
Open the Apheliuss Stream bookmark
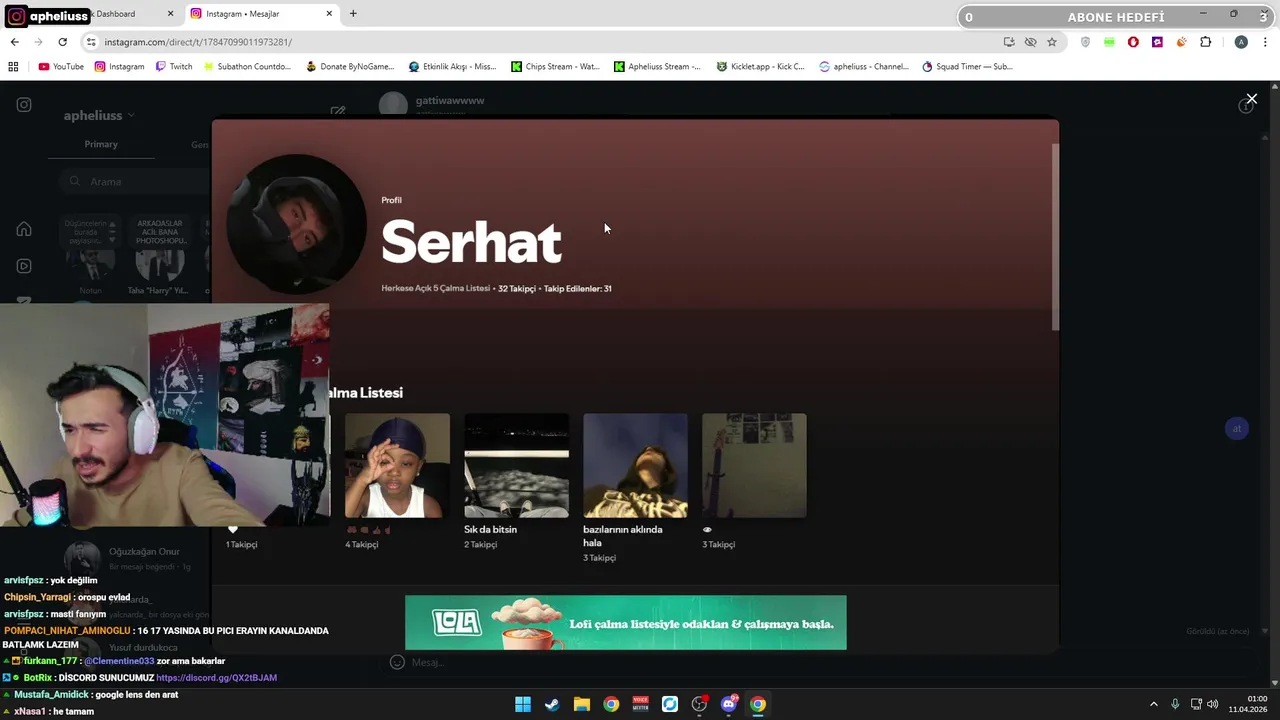coord(657,67)
